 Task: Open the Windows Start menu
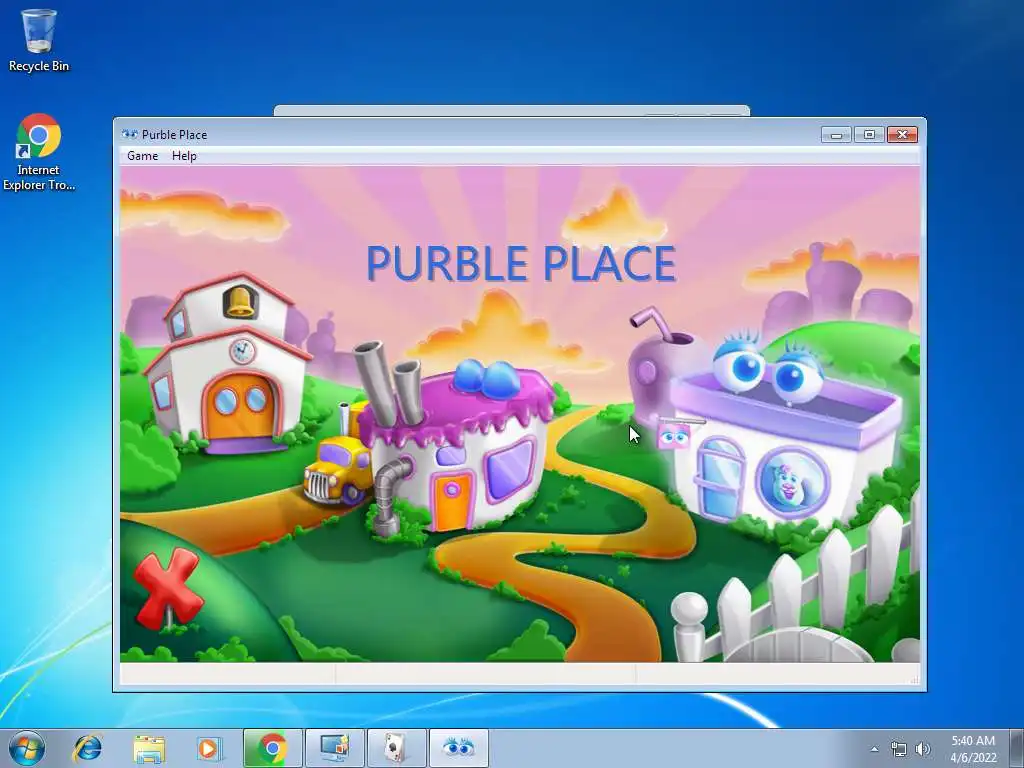[x=27, y=748]
